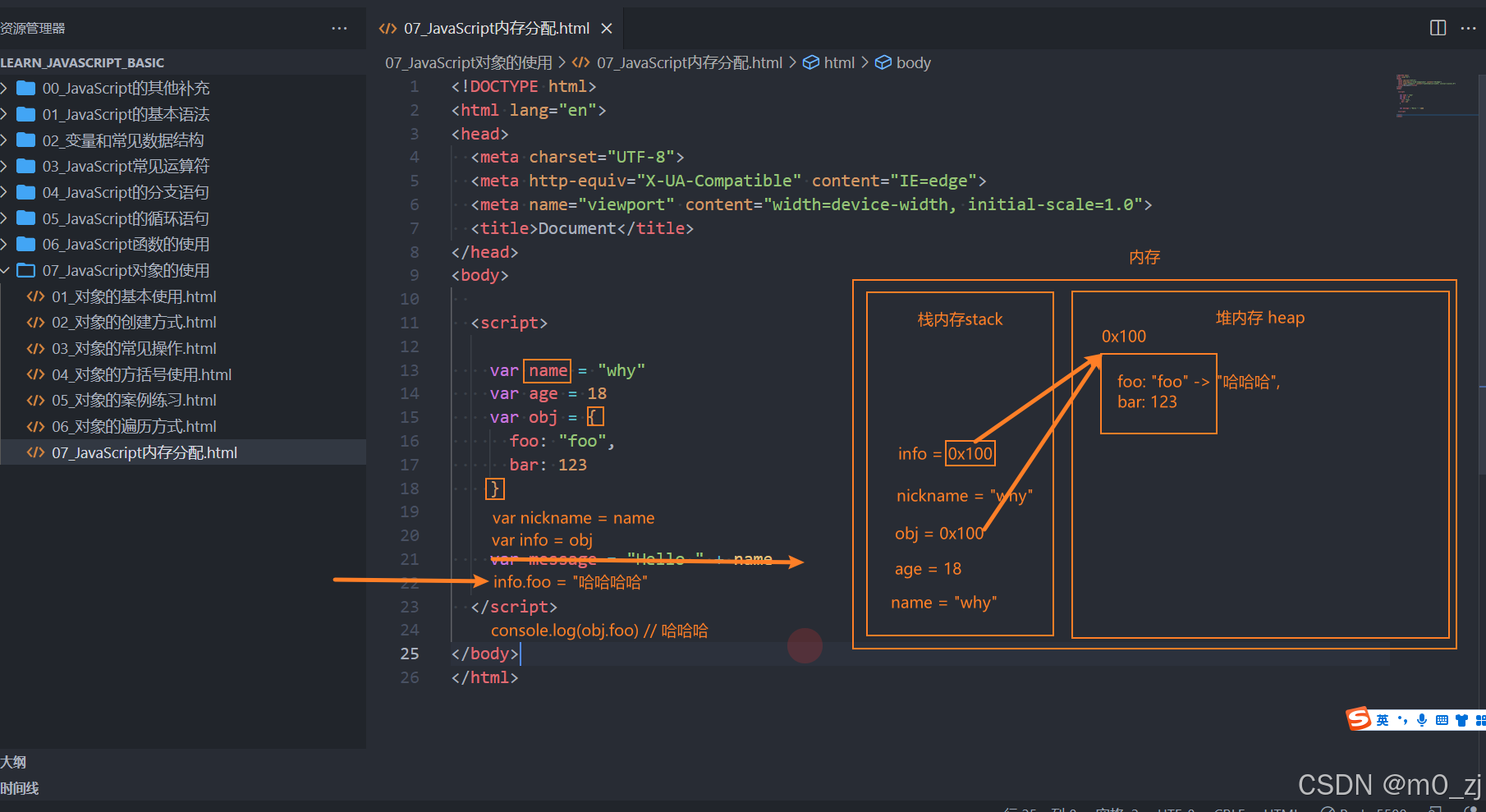Toggle 英 to switch input language
Image resolution: width=1486 pixels, height=812 pixels.
(1383, 720)
